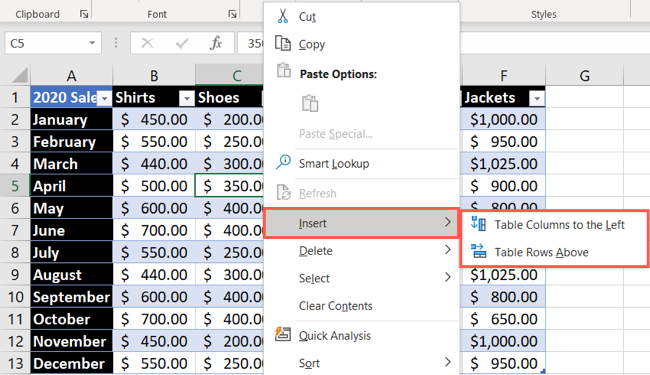The image size is (650, 375).
Task: Click the Table Rows Above icon
Action: [x=478, y=251]
